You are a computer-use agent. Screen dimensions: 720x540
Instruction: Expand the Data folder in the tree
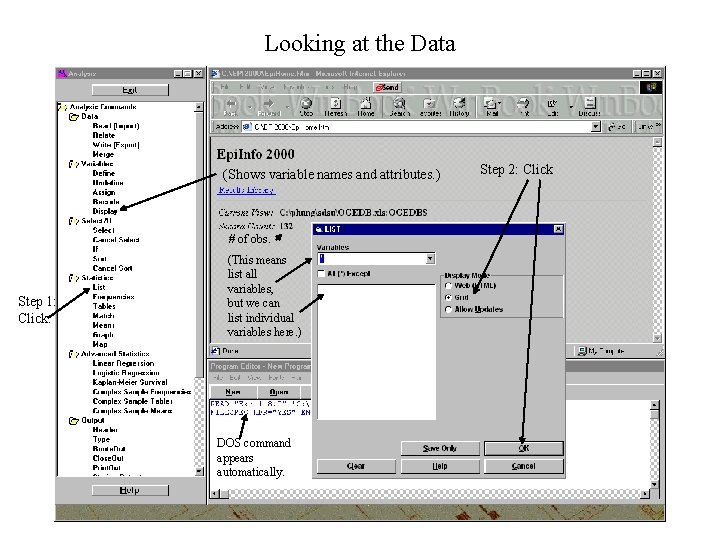[73, 117]
